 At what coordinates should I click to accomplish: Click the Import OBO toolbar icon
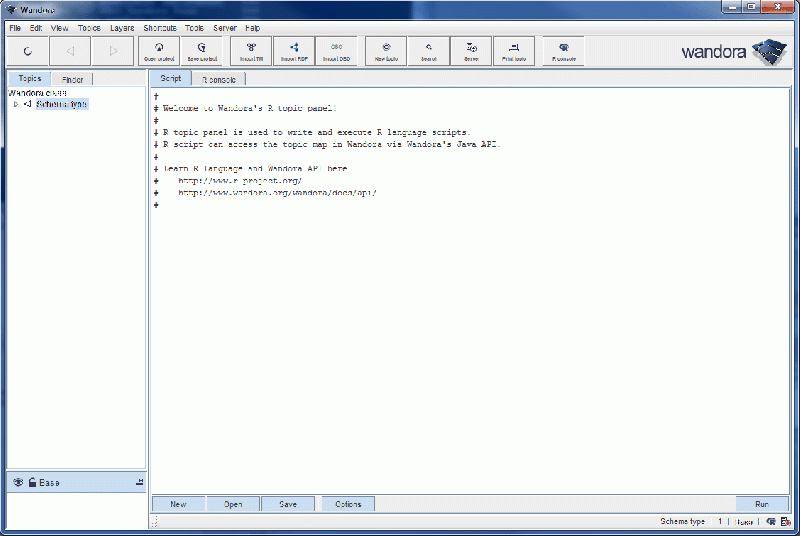pyautogui.click(x=336, y=51)
